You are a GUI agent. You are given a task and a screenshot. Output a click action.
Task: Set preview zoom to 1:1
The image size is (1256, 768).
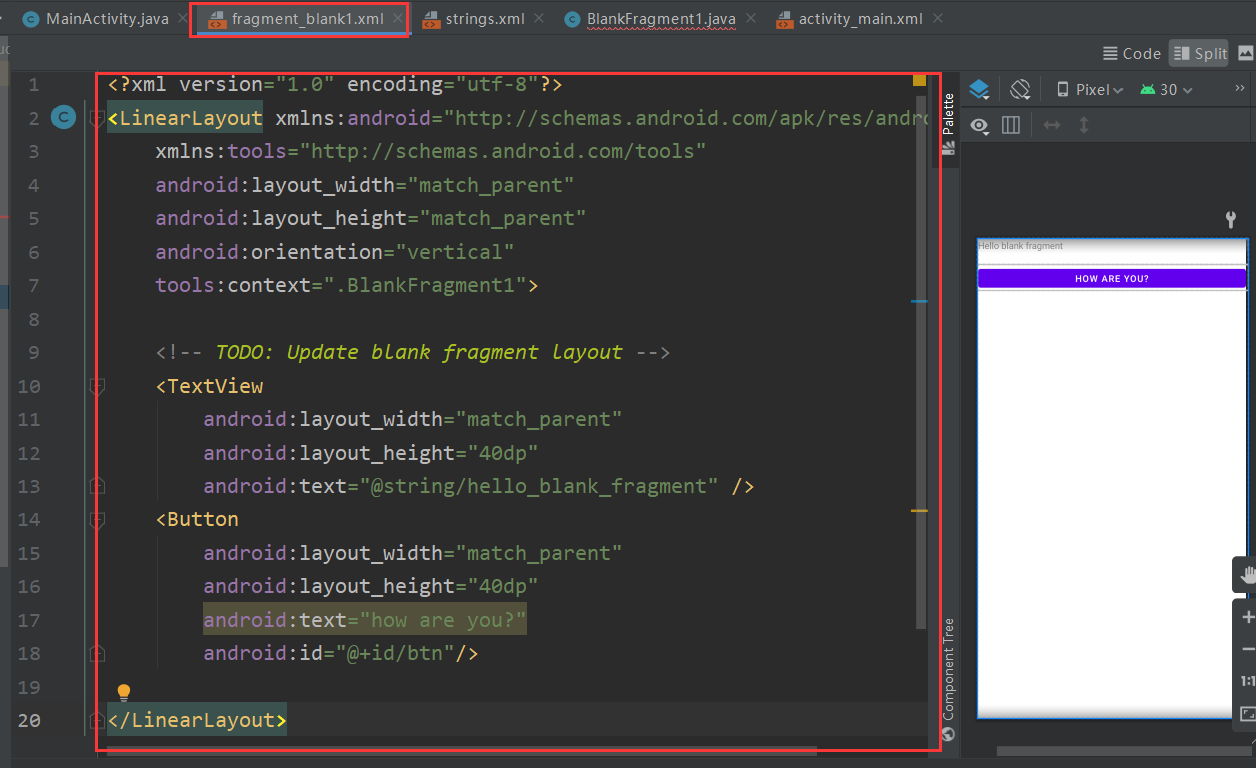coord(1247,682)
